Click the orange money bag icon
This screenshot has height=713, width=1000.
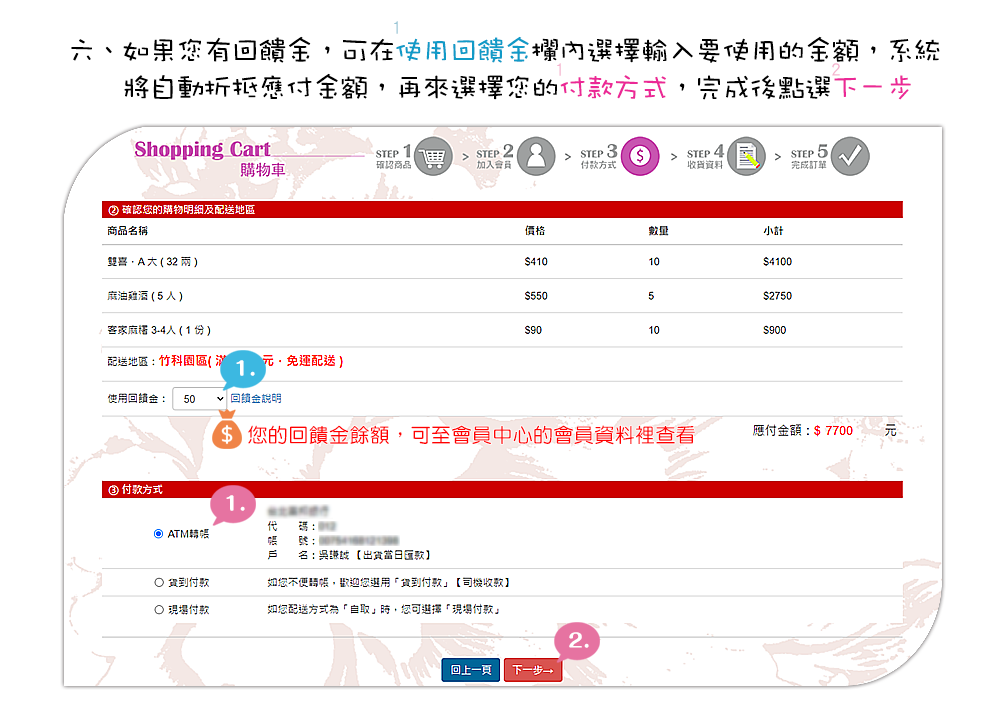228,435
